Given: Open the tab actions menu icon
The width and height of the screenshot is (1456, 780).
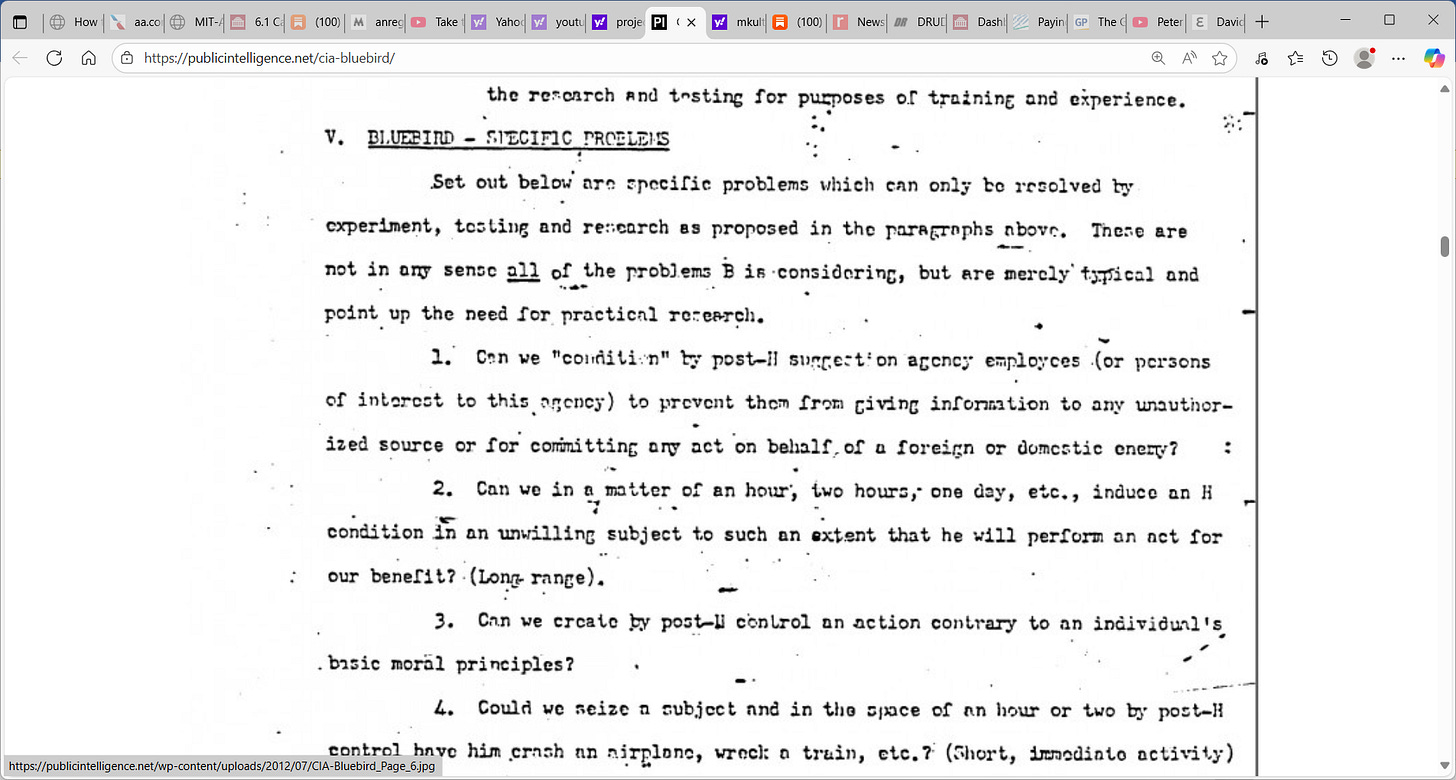Looking at the screenshot, I should point(20,21).
